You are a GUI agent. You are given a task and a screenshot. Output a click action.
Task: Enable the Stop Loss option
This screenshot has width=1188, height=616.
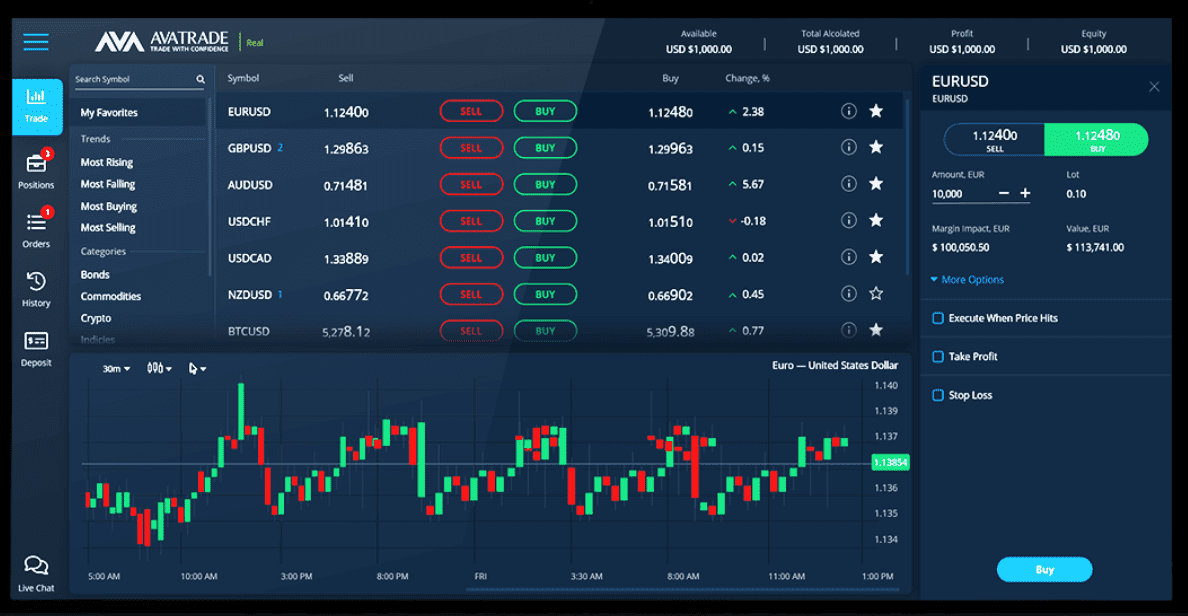[937, 395]
